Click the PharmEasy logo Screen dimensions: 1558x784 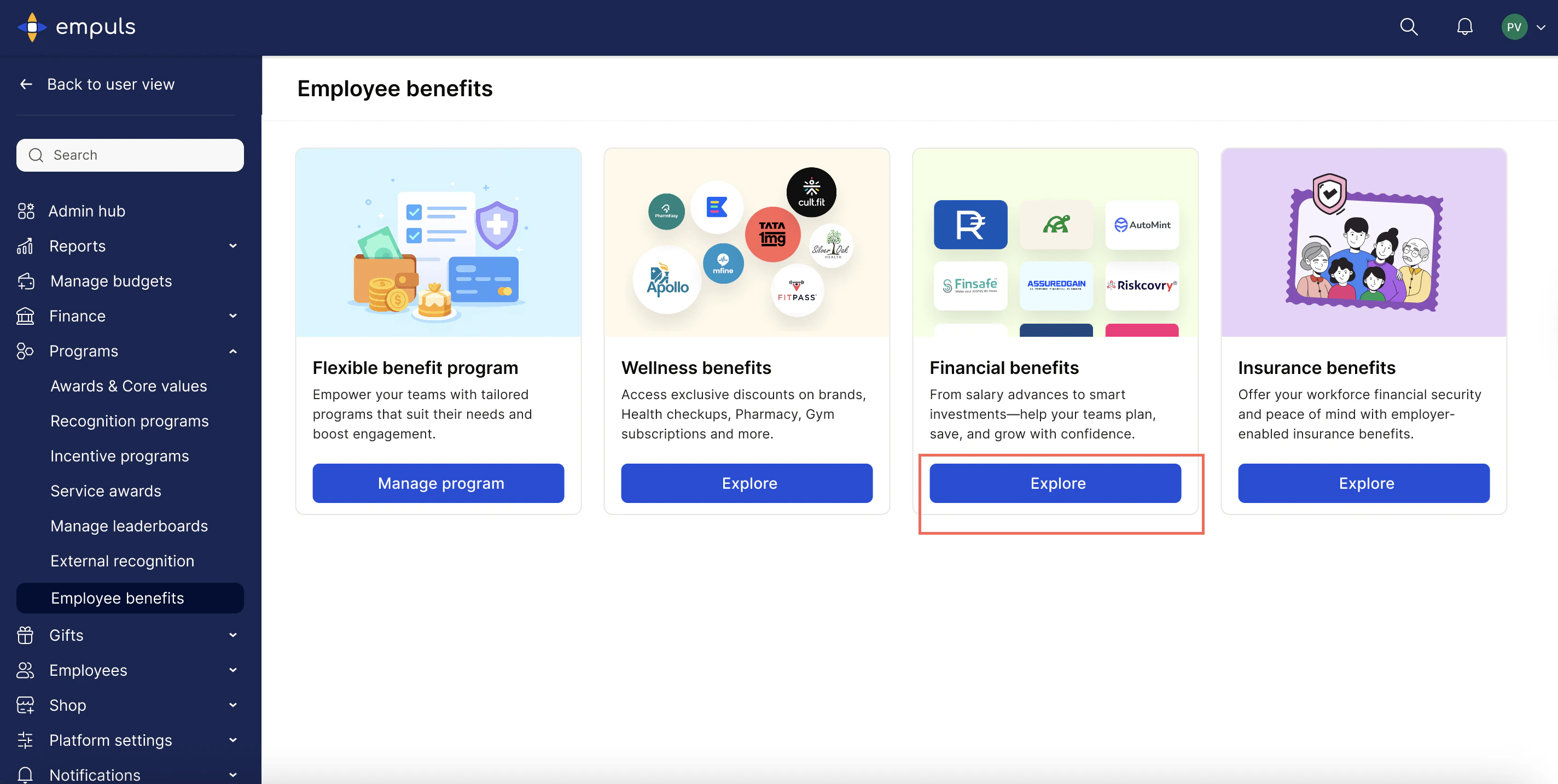[x=666, y=212]
